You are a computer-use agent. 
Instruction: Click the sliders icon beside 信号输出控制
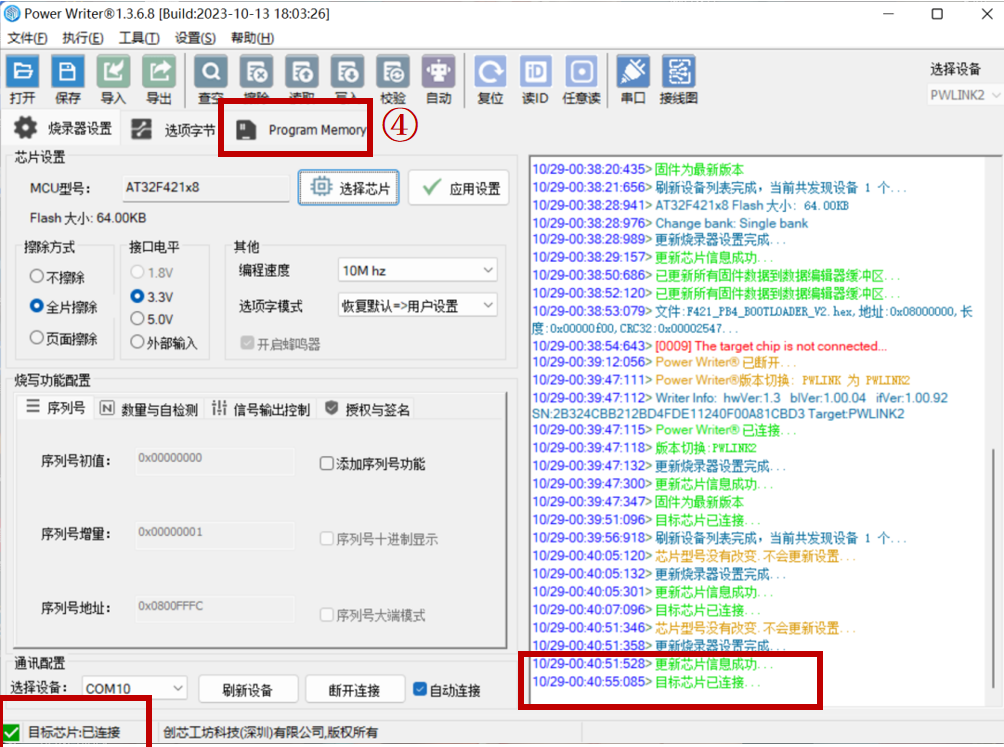pyautogui.click(x=219, y=408)
